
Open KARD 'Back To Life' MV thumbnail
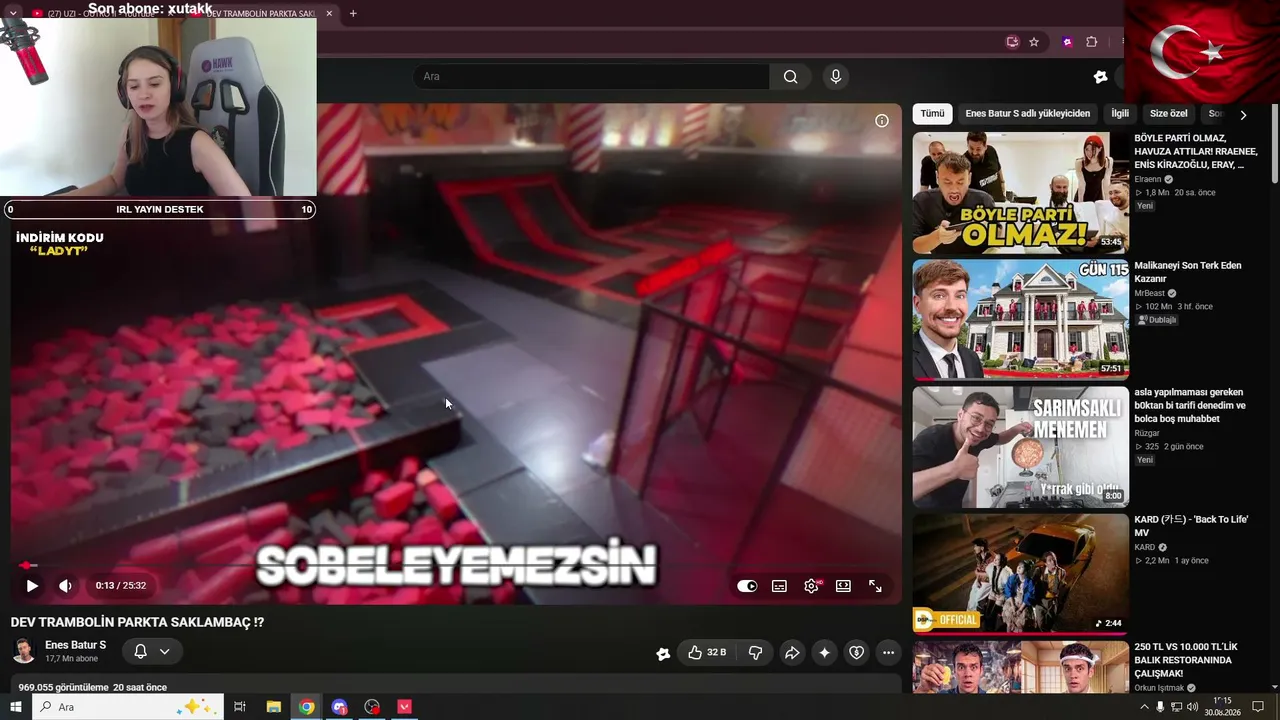coord(1020,574)
